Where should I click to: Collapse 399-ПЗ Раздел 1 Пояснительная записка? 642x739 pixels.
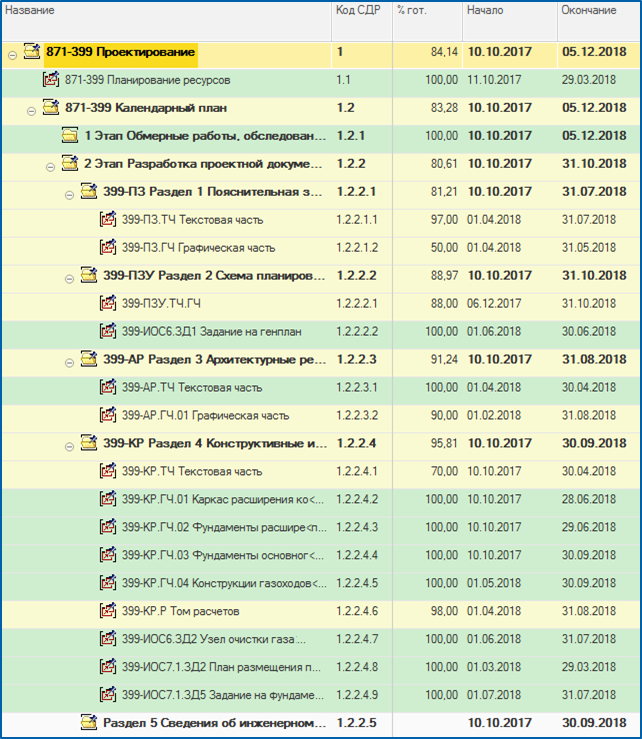click(69, 196)
